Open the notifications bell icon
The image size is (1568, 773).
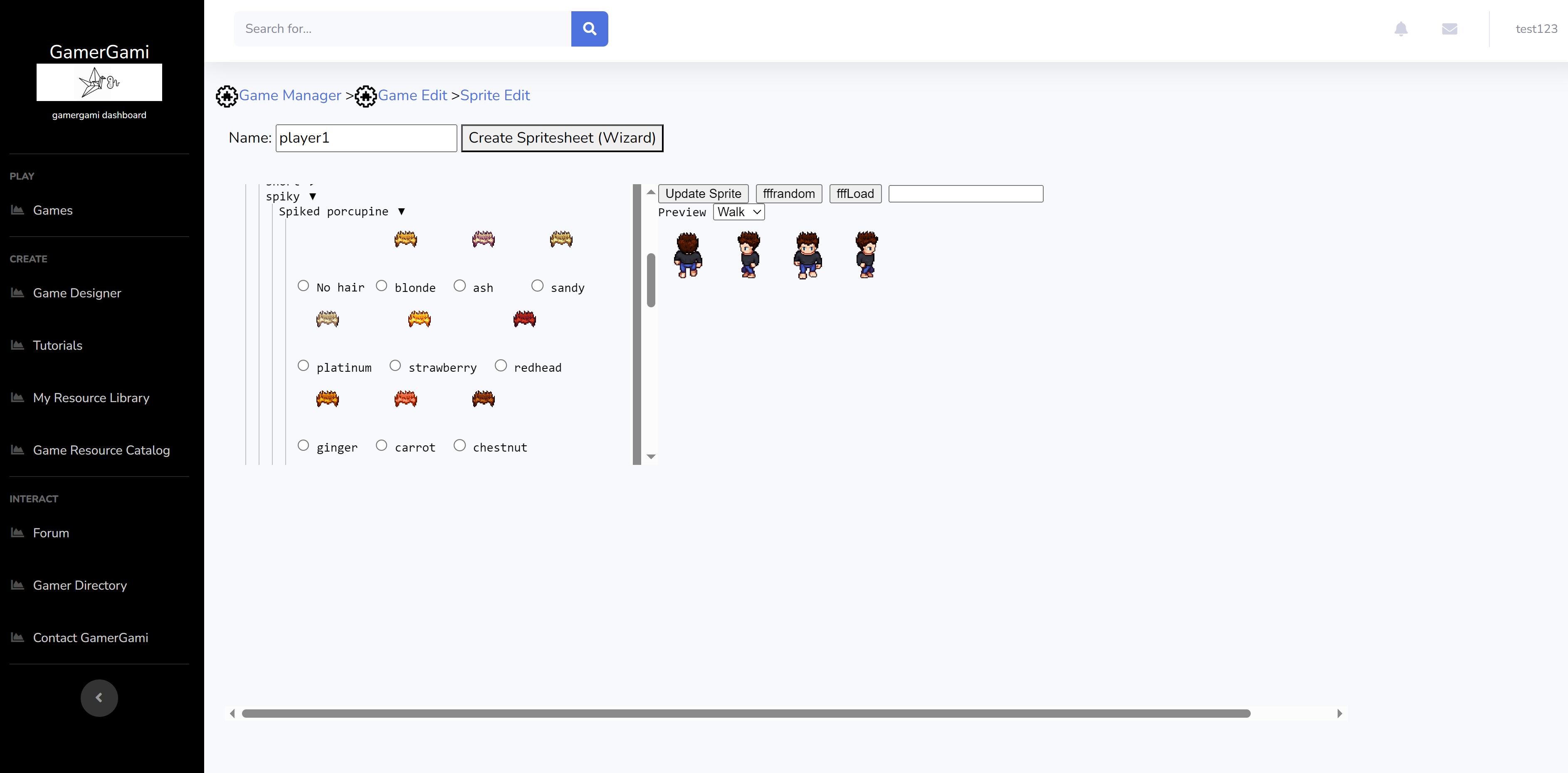(x=1400, y=29)
